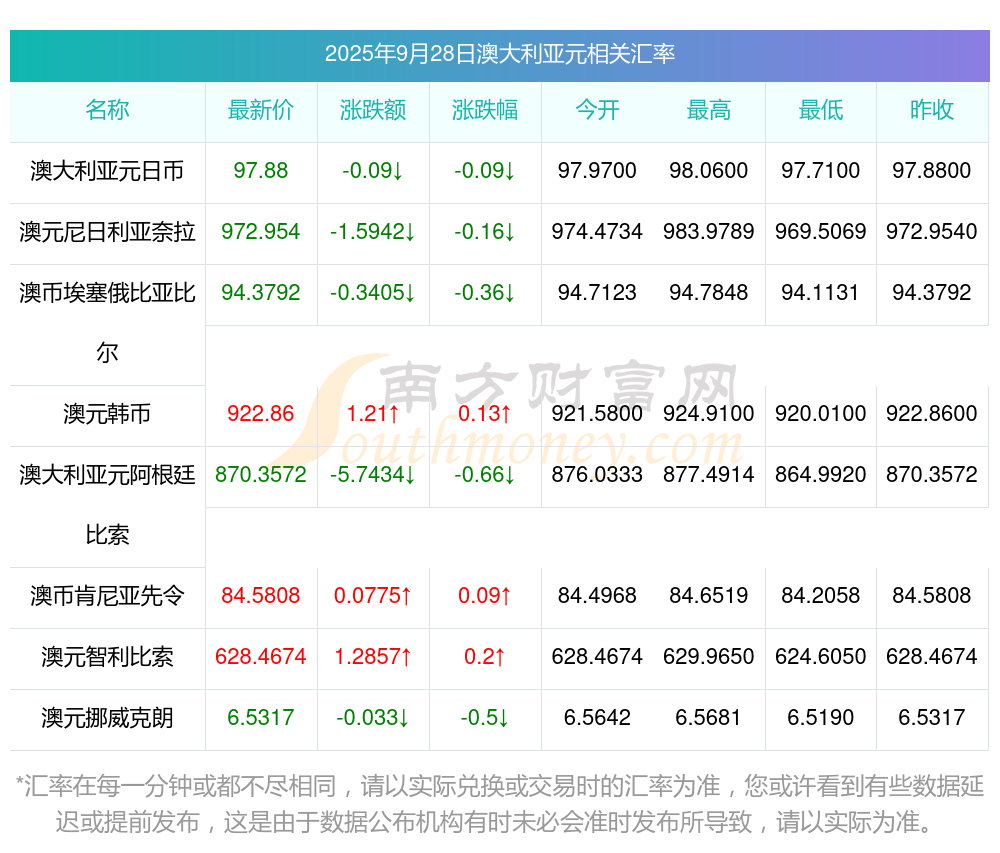Select change percent '-0.36↓'
The image size is (1000, 853).
pyautogui.click(x=485, y=293)
